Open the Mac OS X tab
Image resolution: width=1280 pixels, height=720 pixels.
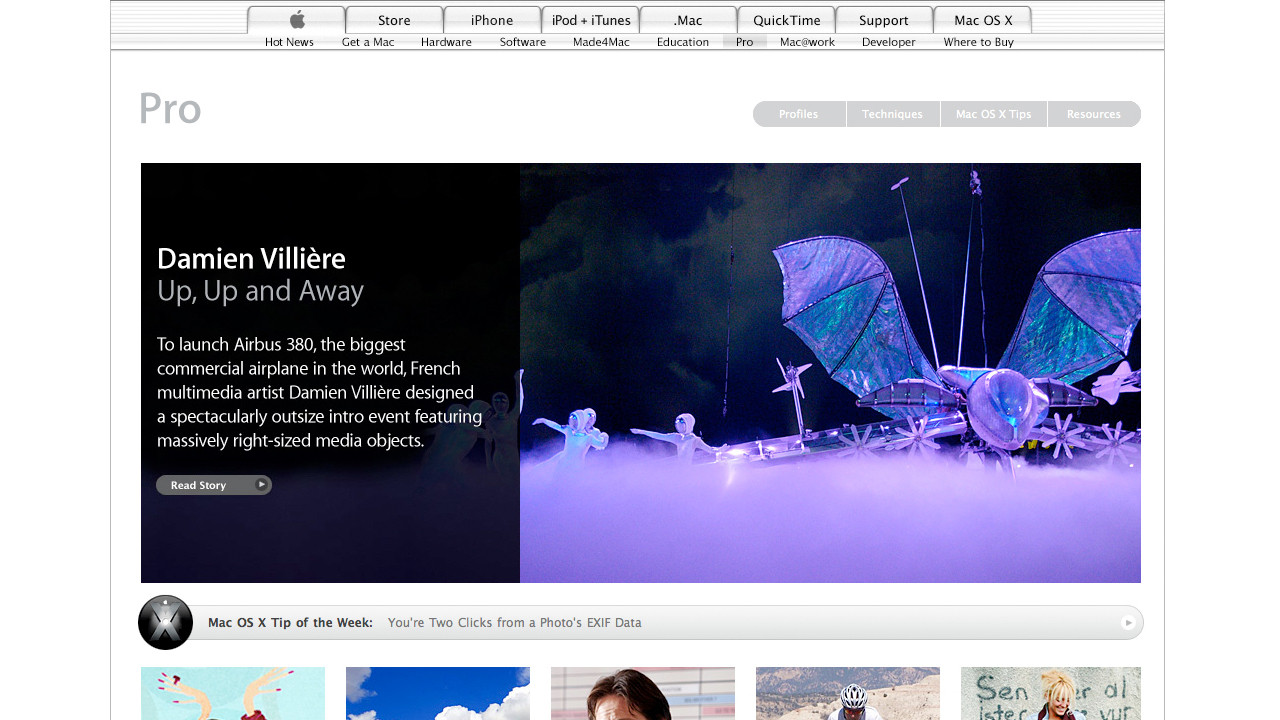click(983, 20)
